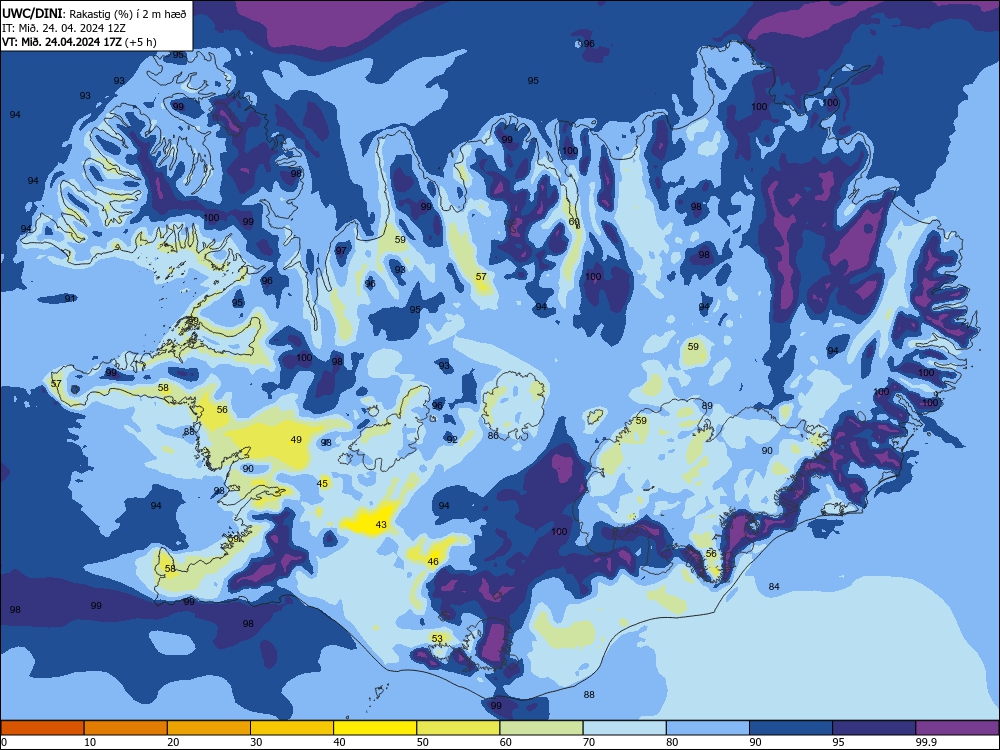1000x750 pixels.
Task: Click the legend tick label 30
Action: pos(256,742)
